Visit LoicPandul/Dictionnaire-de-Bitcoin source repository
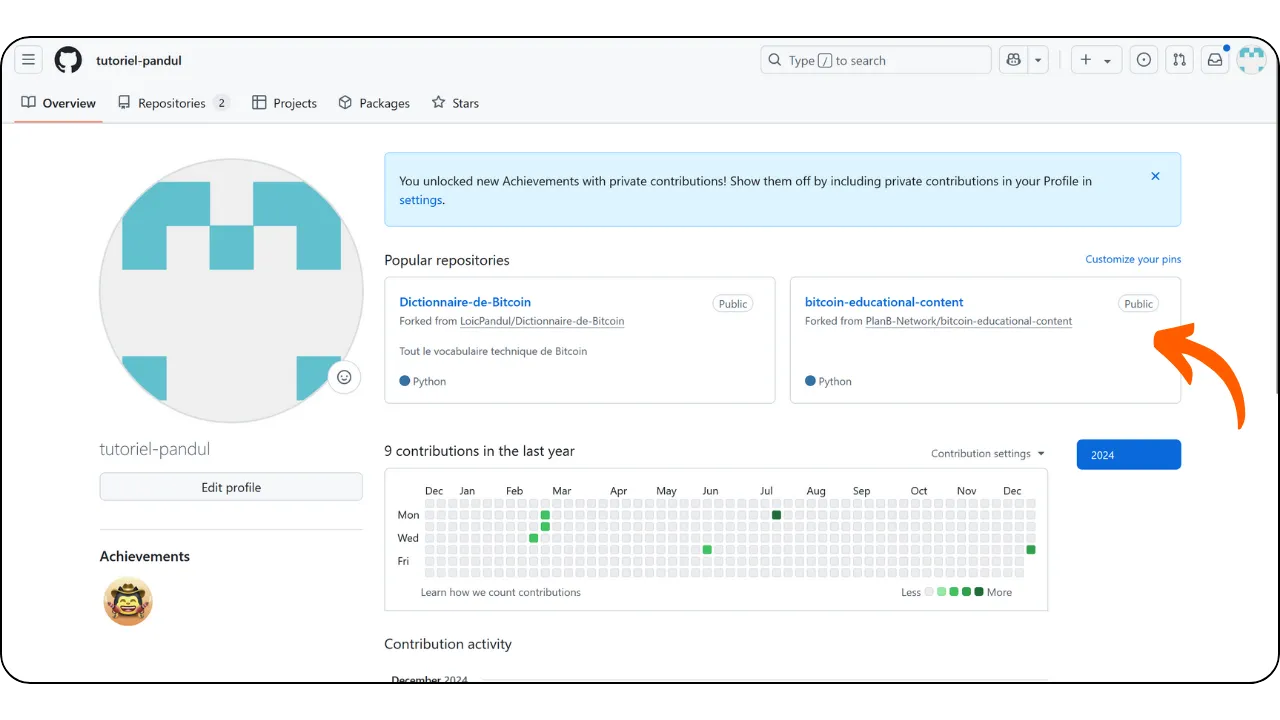 pos(542,321)
